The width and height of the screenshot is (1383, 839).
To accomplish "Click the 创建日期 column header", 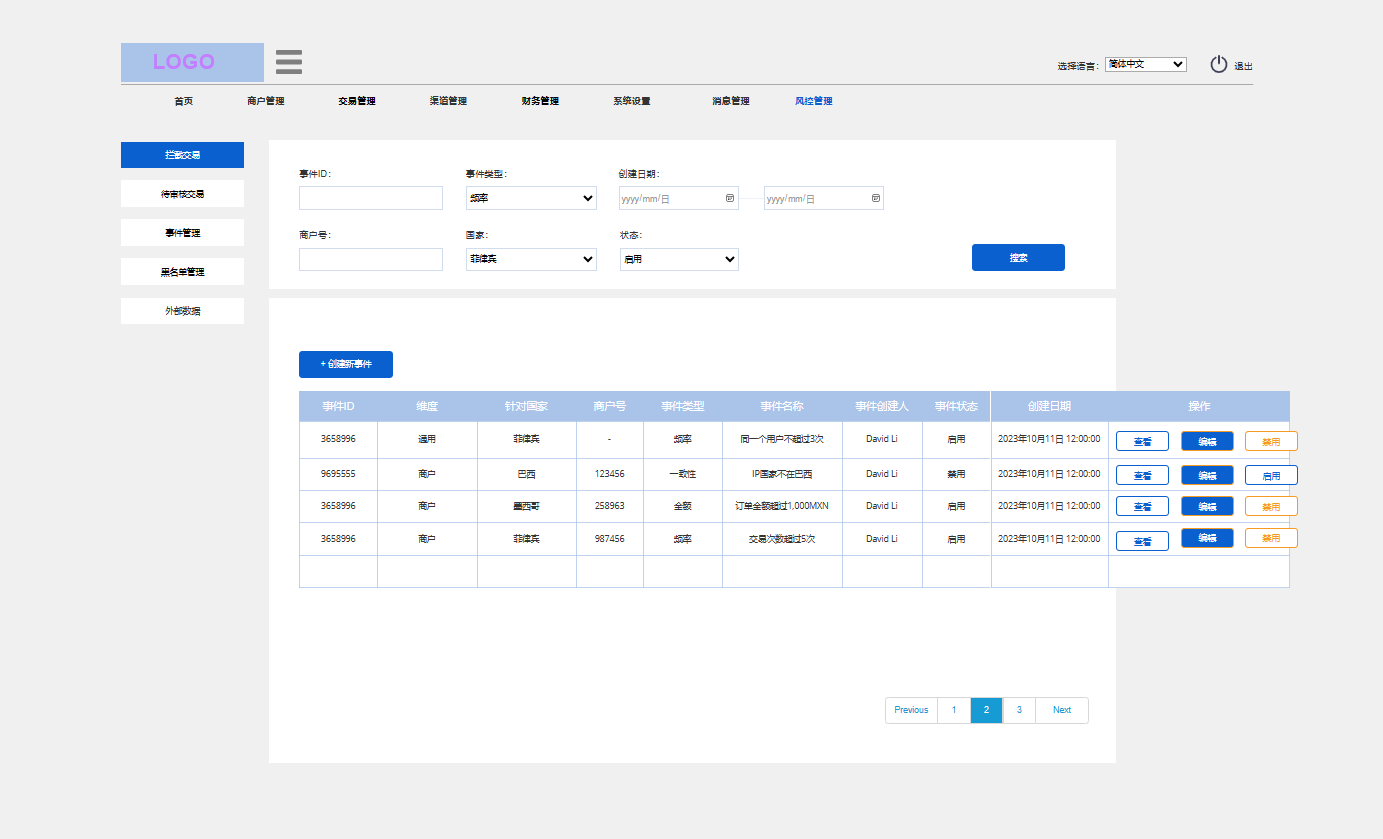I will tap(1049, 407).
